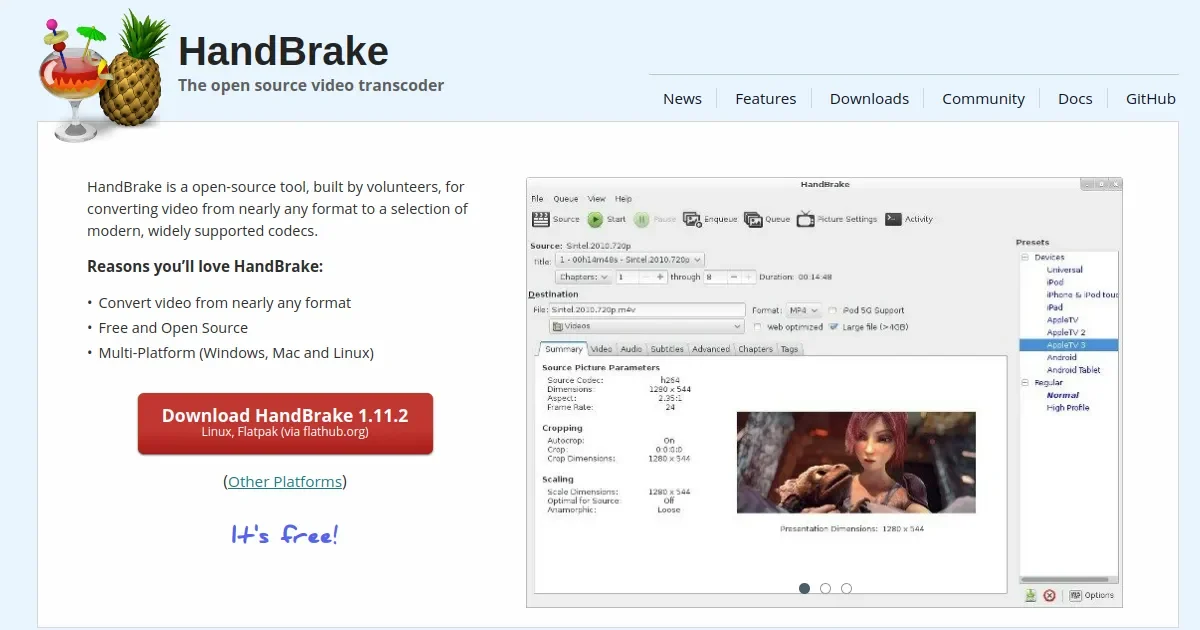The image size is (1200, 630).
Task: Increase start chapter with plus button
Action: [x=660, y=277]
